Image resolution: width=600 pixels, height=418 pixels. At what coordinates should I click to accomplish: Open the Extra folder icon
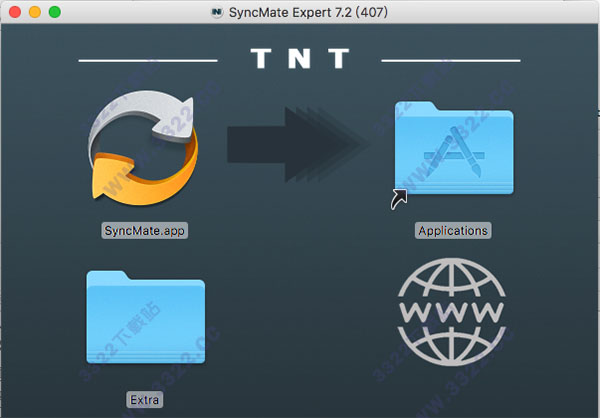pyautogui.click(x=145, y=317)
